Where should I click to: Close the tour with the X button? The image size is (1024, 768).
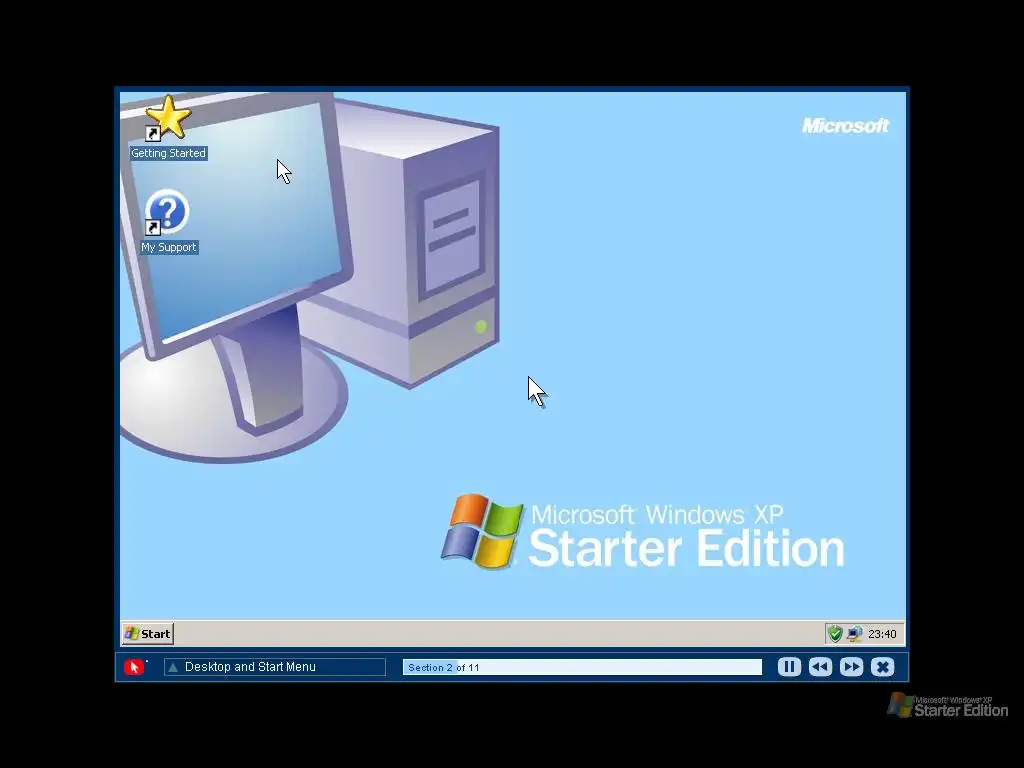coord(882,667)
